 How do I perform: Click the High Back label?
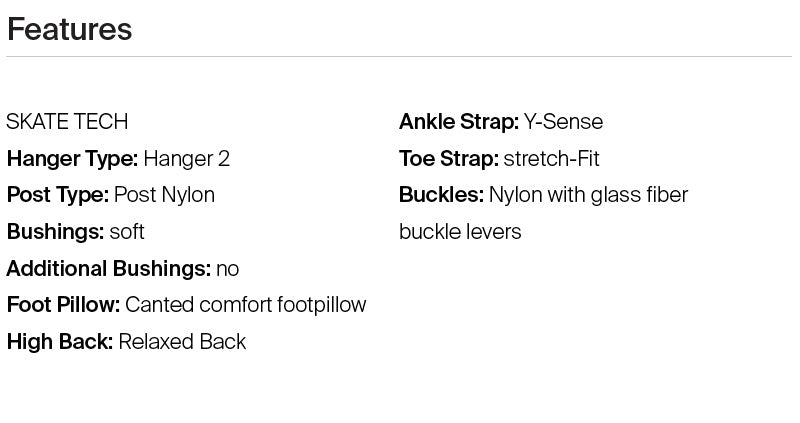[x=60, y=342]
